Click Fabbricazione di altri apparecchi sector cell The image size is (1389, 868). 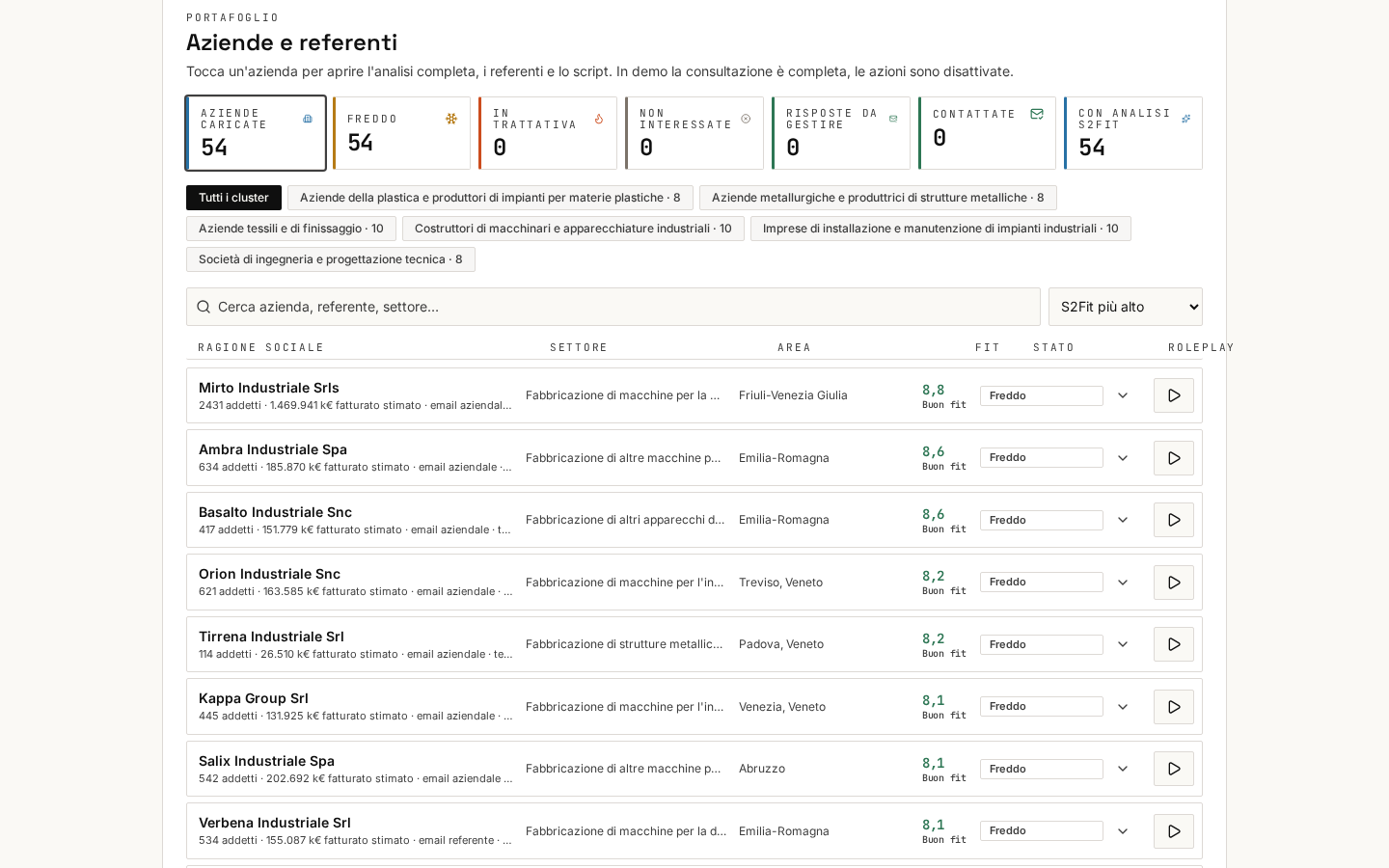625,520
